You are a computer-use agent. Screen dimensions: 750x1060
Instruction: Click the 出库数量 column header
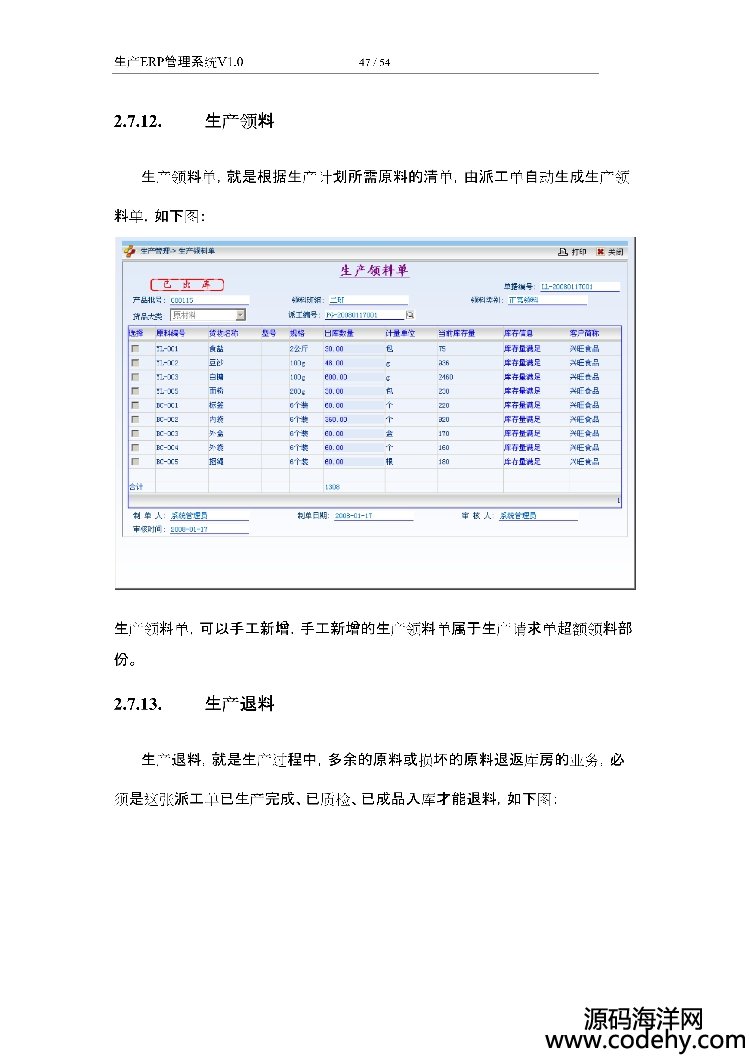tap(339, 333)
